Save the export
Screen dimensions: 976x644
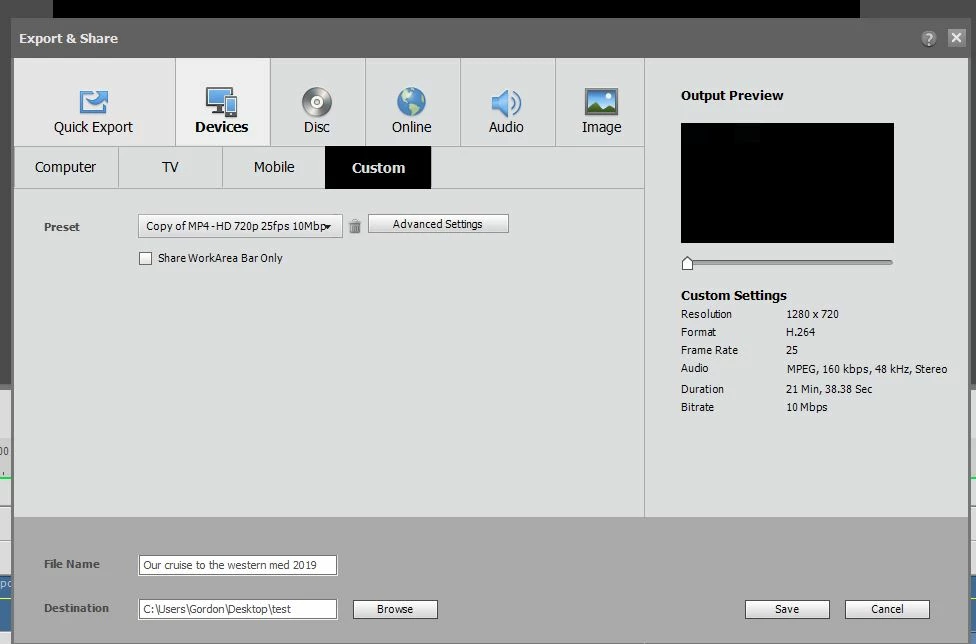click(787, 609)
